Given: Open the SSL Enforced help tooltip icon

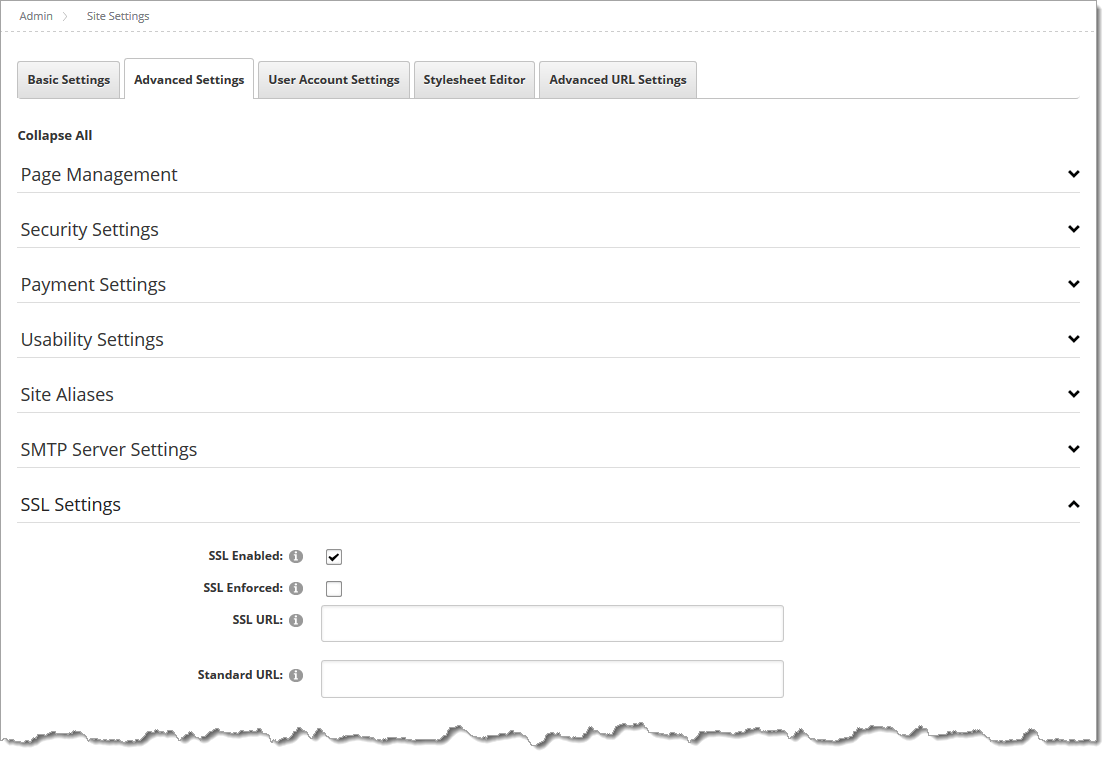Looking at the screenshot, I should point(297,588).
